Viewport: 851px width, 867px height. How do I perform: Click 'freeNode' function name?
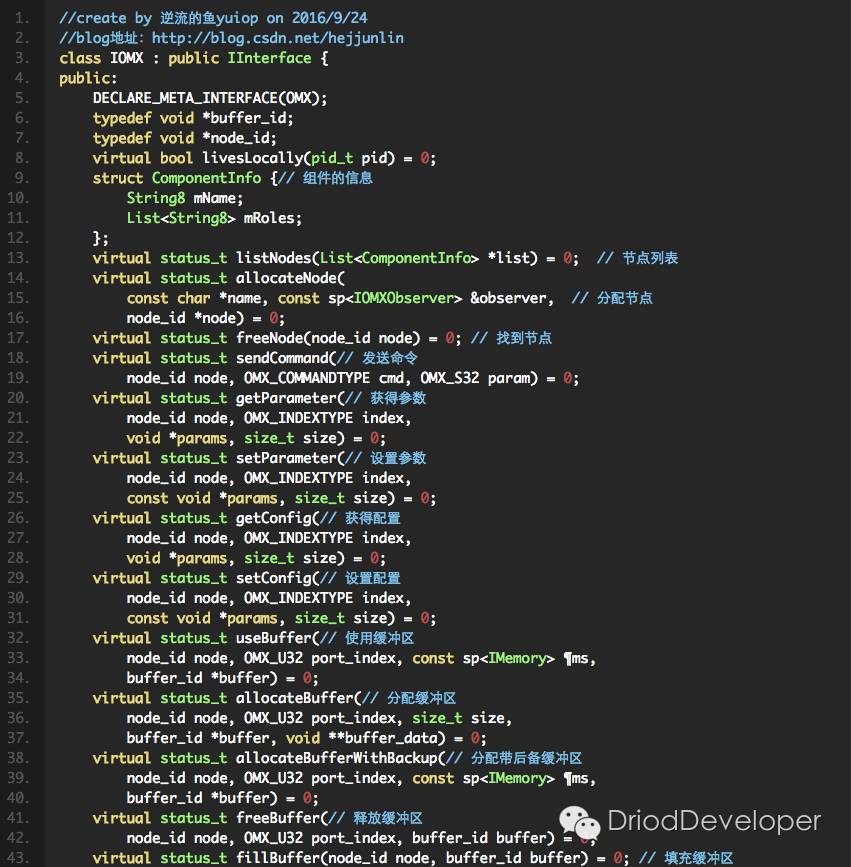click(270, 338)
